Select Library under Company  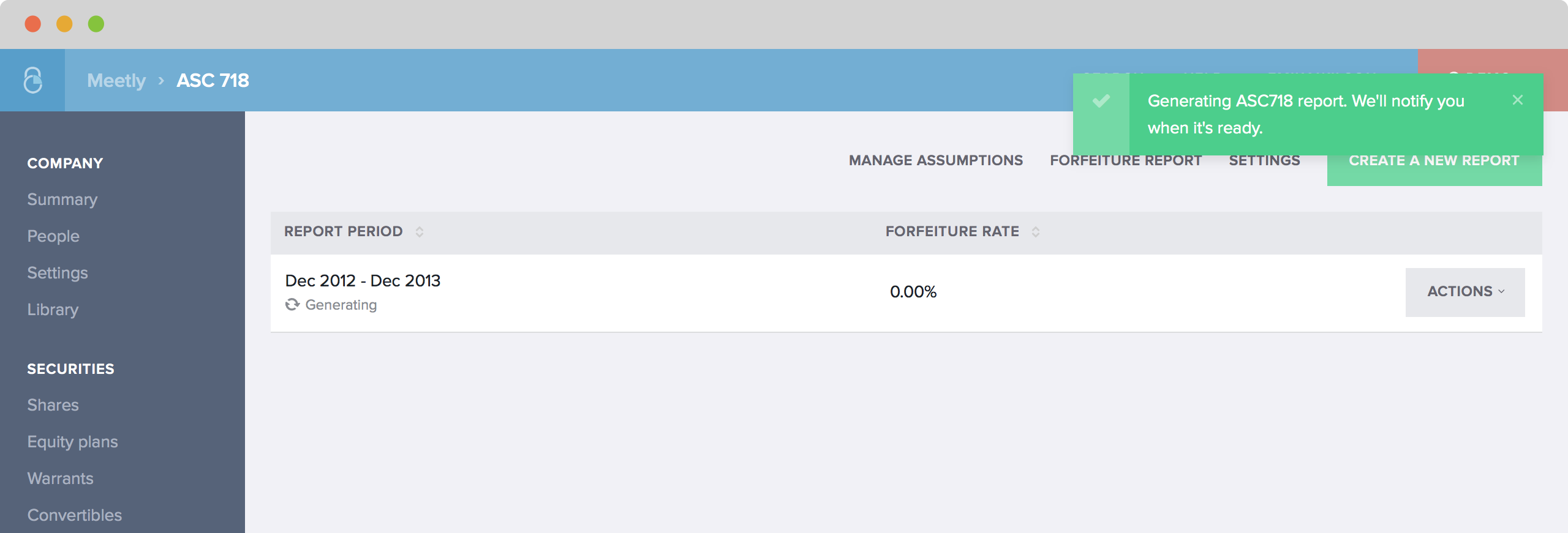coord(53,310)
